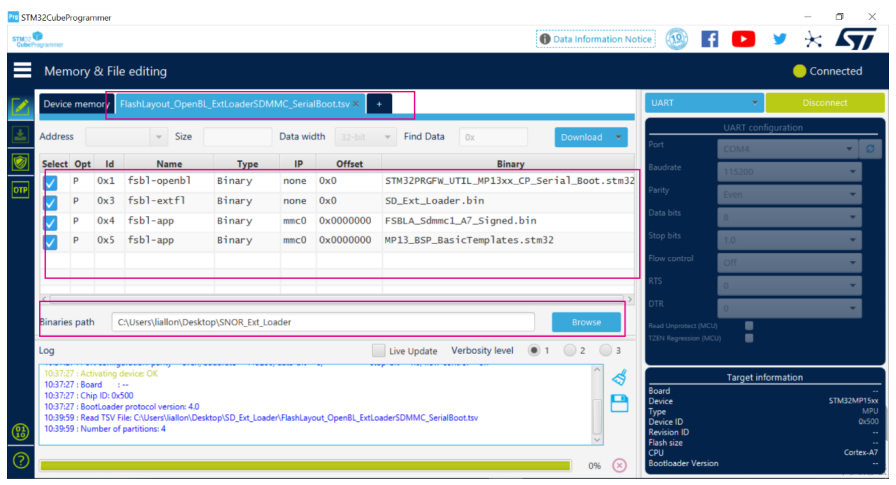This screenshot has width=896, height=485.
Task: Open the YouTube channel icon
Action: click(x=743, y=39)
